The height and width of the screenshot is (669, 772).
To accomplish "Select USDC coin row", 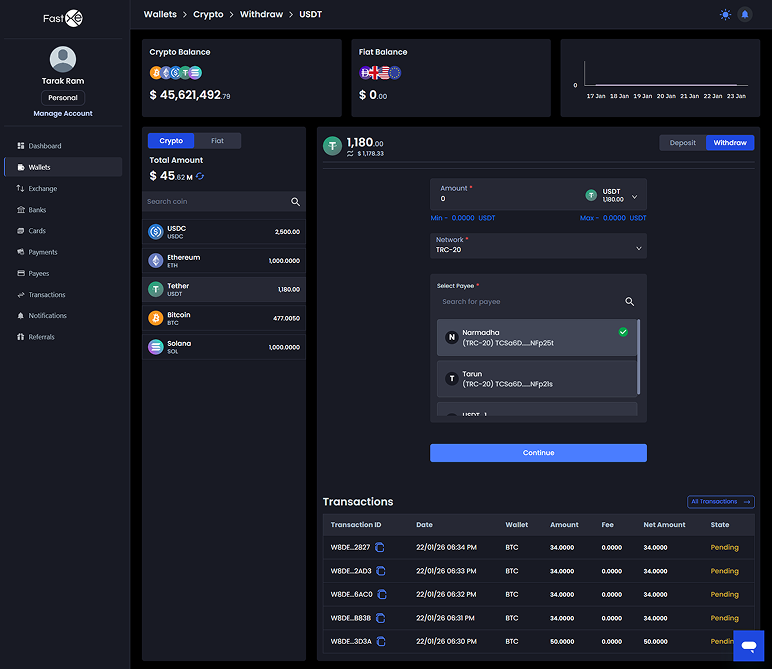I will point(224,231).
